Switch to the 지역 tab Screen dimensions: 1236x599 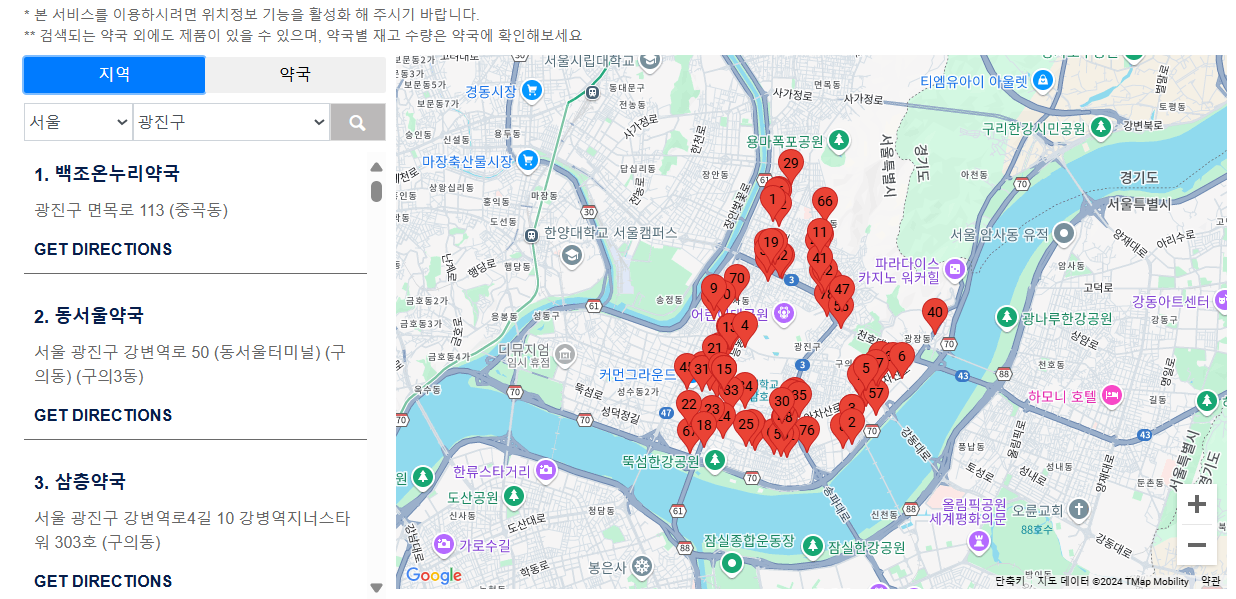coord(114,74)
